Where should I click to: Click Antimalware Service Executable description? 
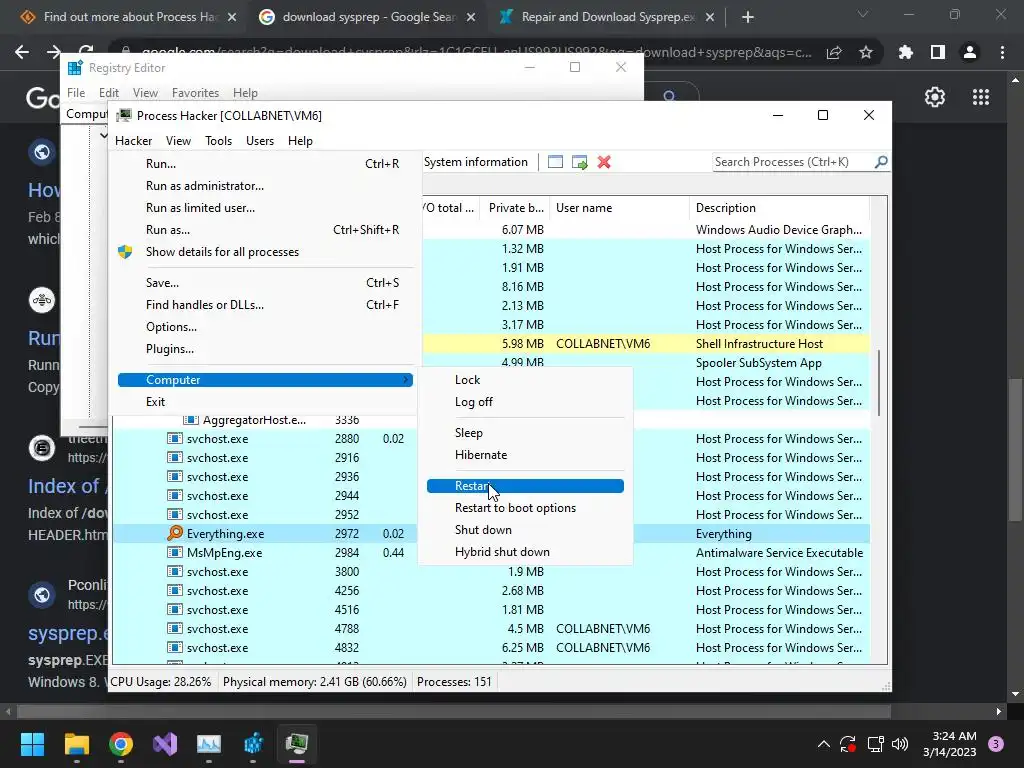click(779, 552)
